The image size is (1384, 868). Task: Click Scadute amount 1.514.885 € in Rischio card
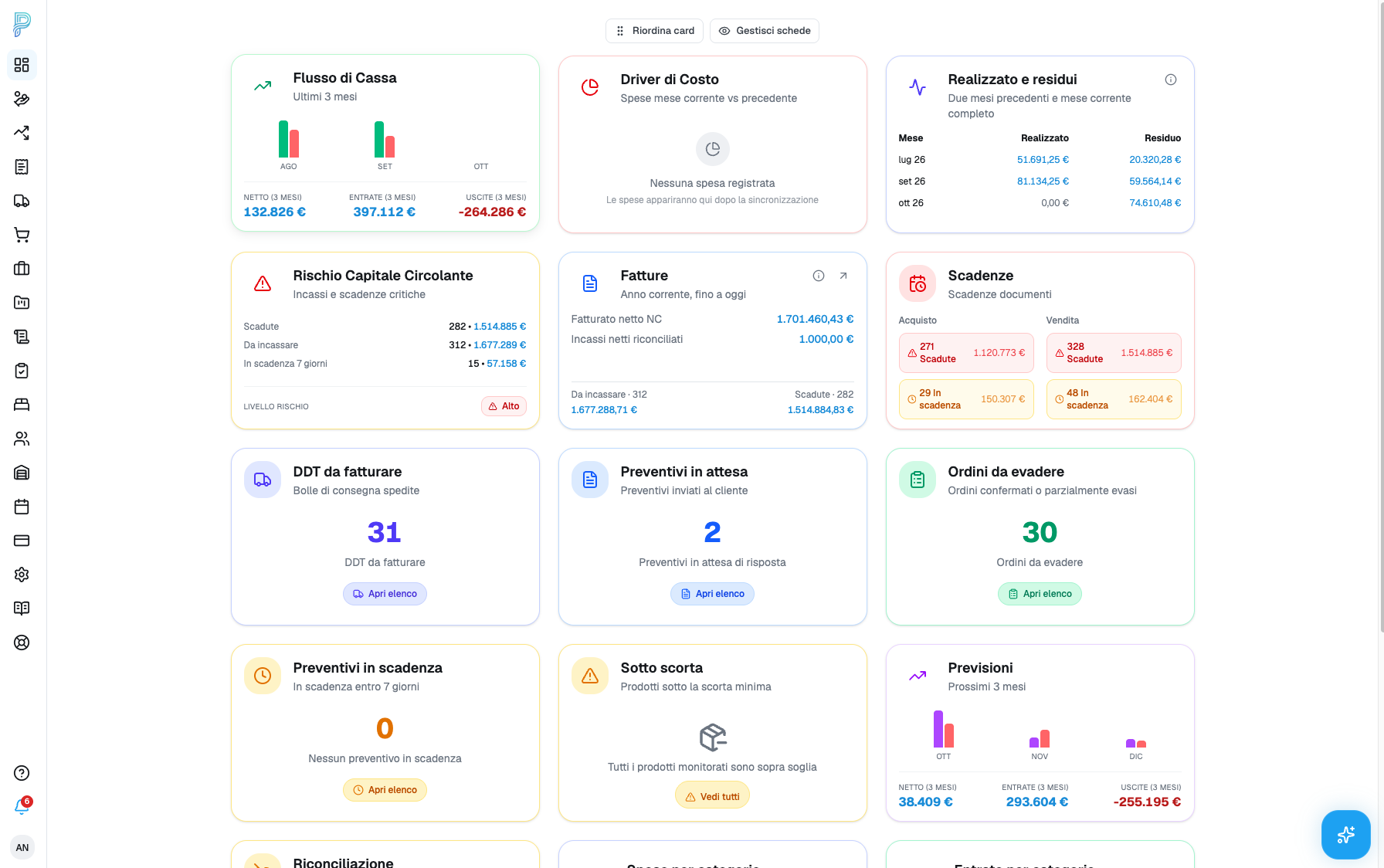point(500,327)
